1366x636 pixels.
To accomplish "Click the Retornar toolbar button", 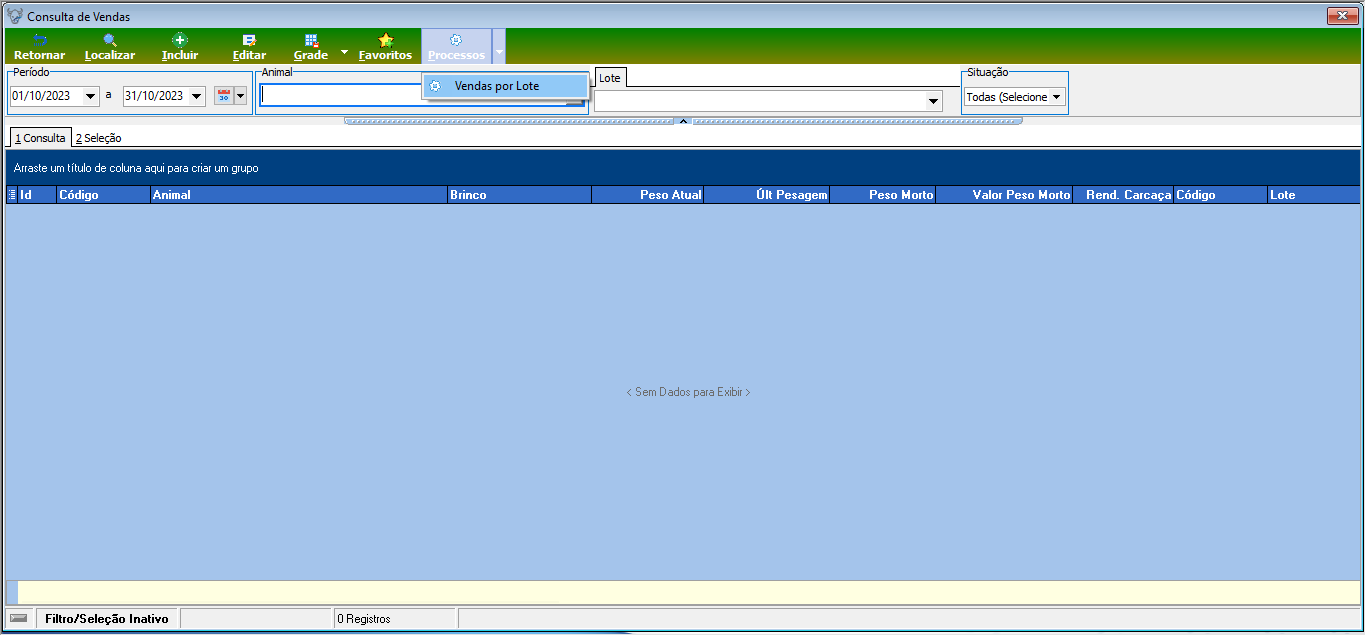I will [x=39, y=47].
